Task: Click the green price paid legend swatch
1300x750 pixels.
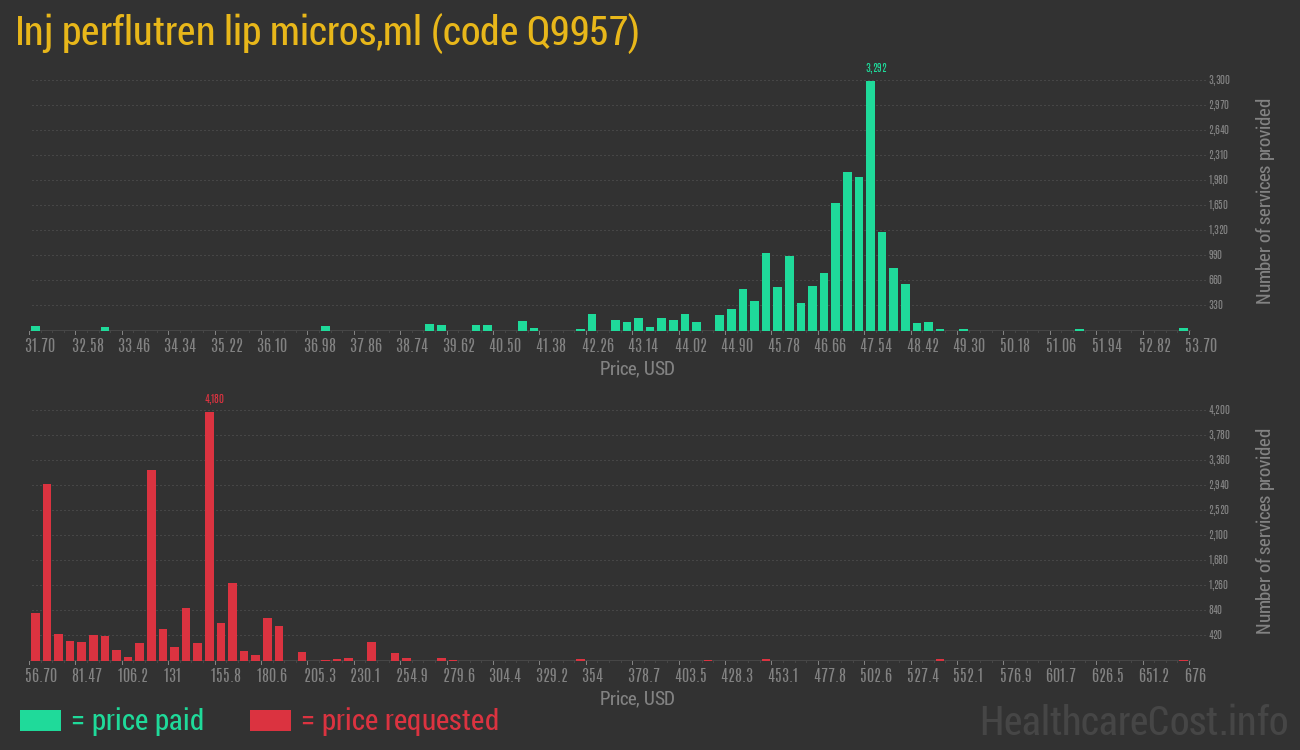Action: [40, 720]
